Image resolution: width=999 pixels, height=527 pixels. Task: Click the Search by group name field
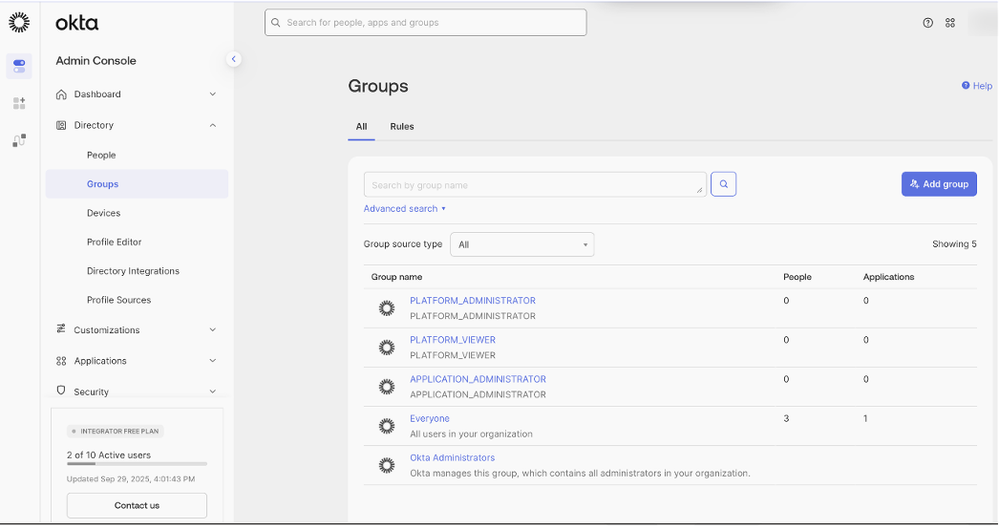(535, 185)
